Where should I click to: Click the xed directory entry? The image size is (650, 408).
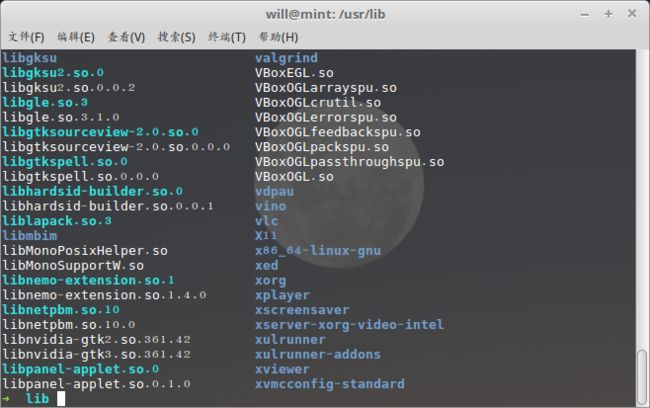point(267,265)
